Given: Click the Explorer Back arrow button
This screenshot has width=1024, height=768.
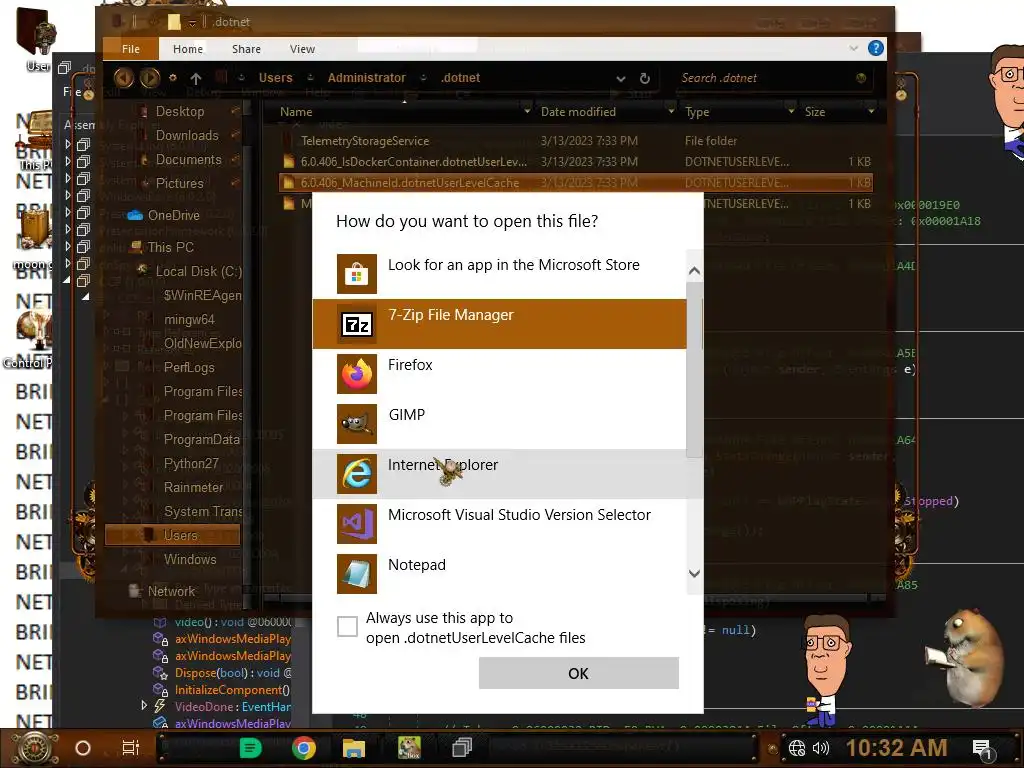Looking at the screenshot, I should 123,78.
